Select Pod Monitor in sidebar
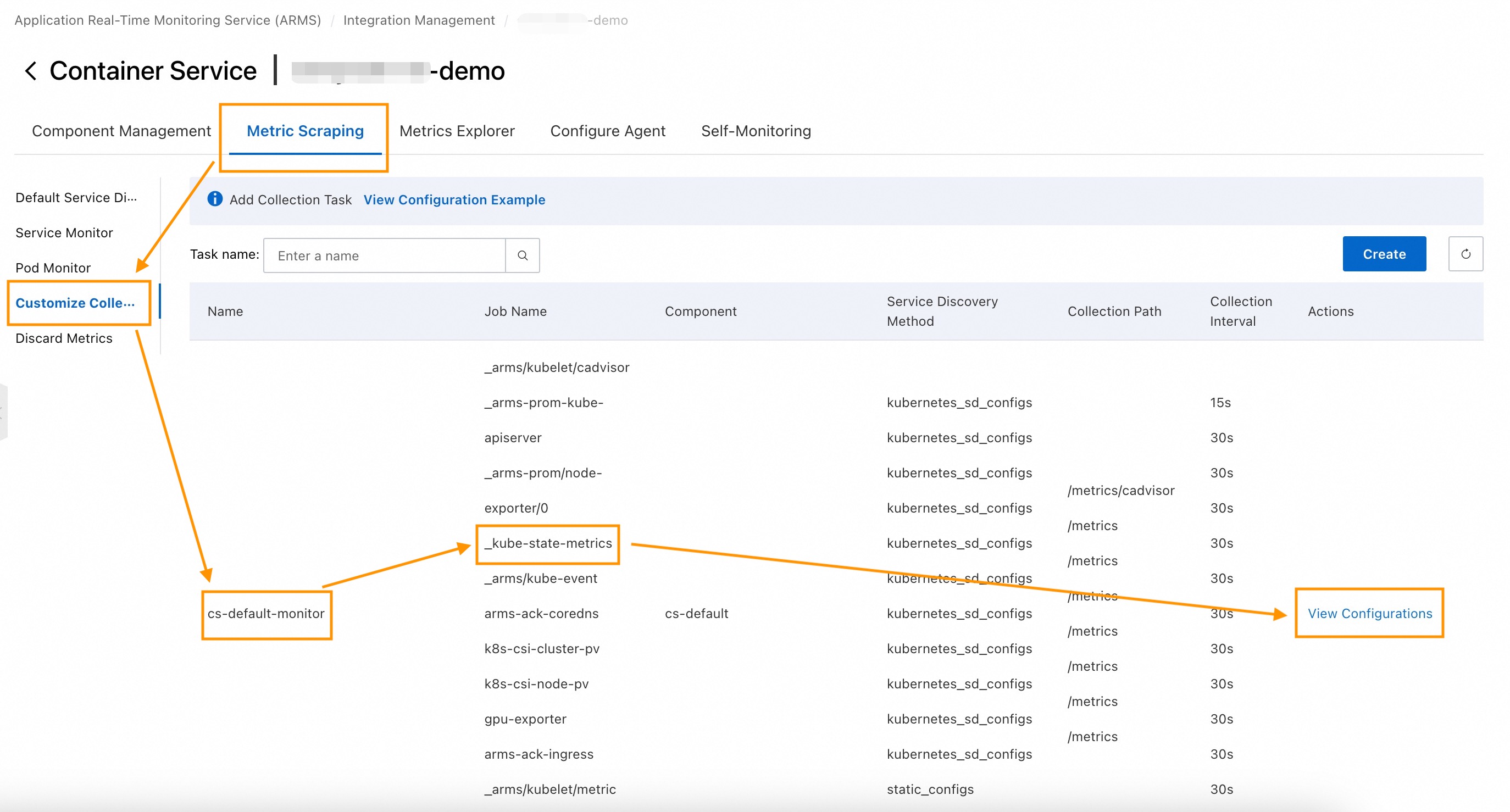The image size is (1510, 812). point(53,268)
